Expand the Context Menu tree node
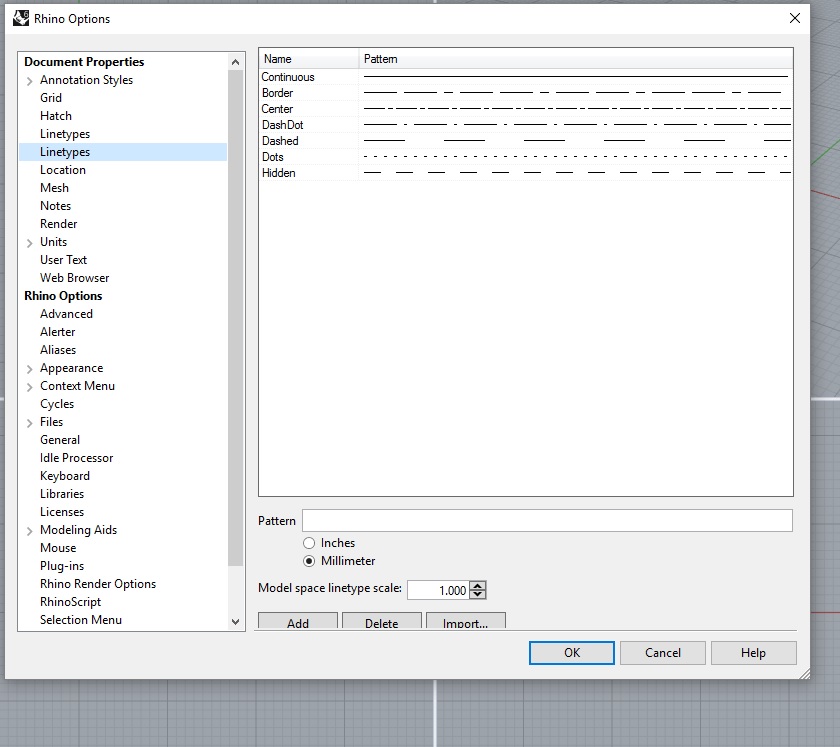The image size is (840, 747). [29, 387]
